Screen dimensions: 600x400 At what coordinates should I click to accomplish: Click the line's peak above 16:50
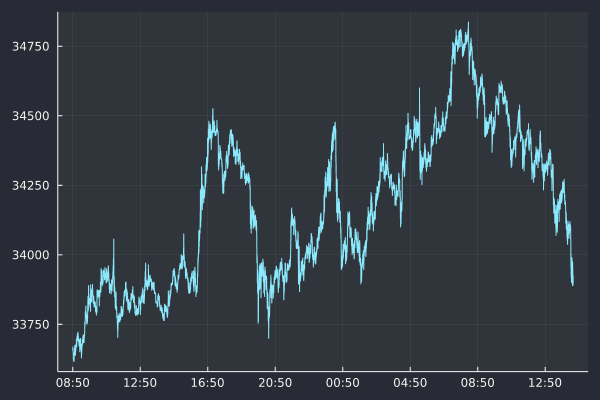pyautogui.click(x=212, y=109)
